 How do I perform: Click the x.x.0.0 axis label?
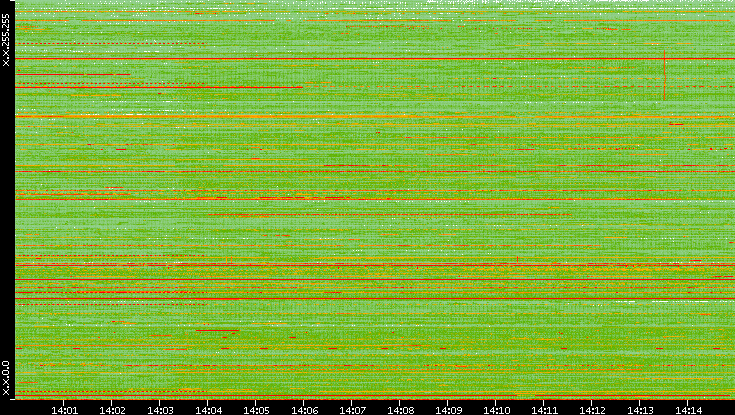pyautogui.click(x=6, y=378)
